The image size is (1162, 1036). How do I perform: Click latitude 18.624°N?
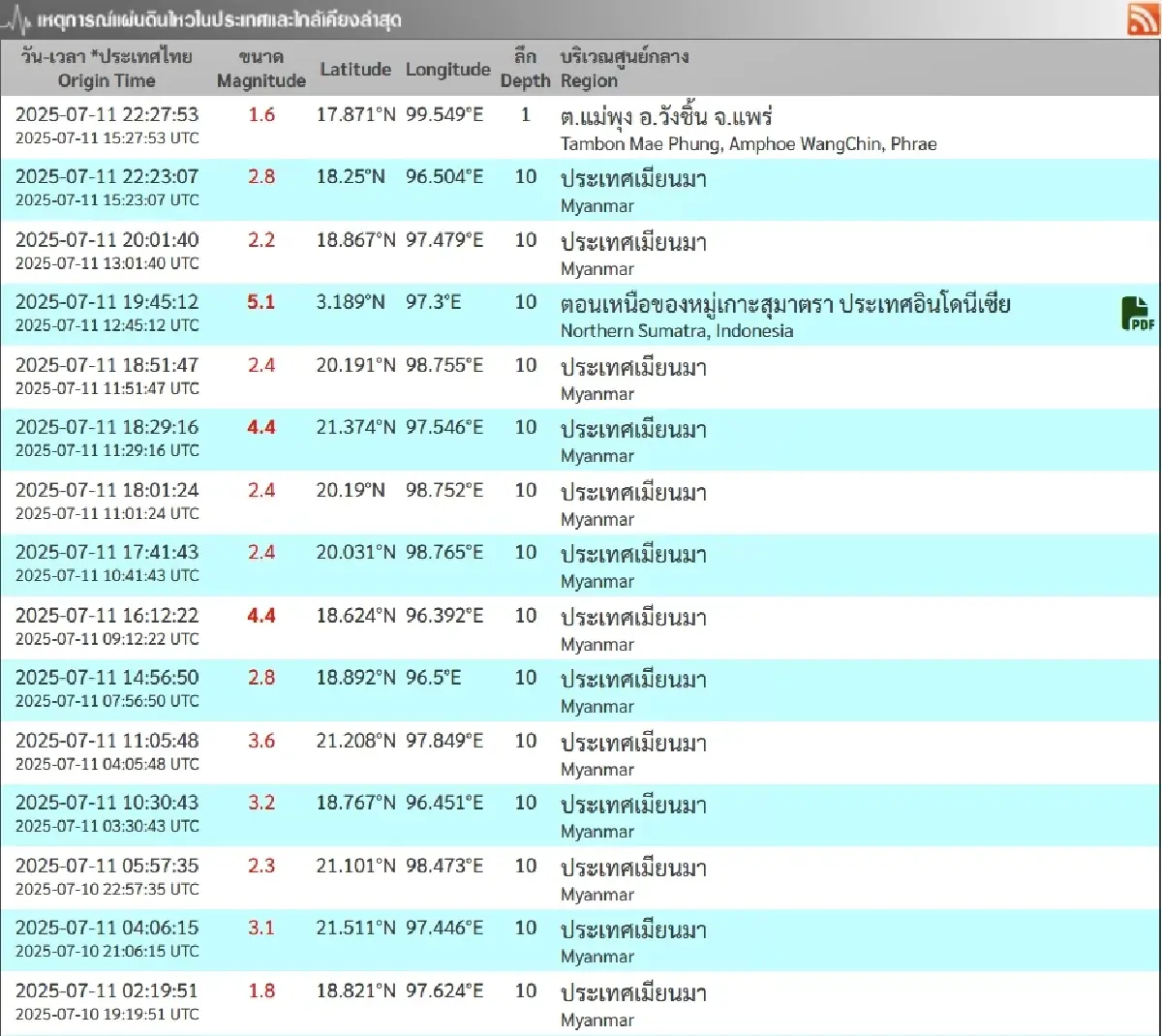(x=355, y=615)
